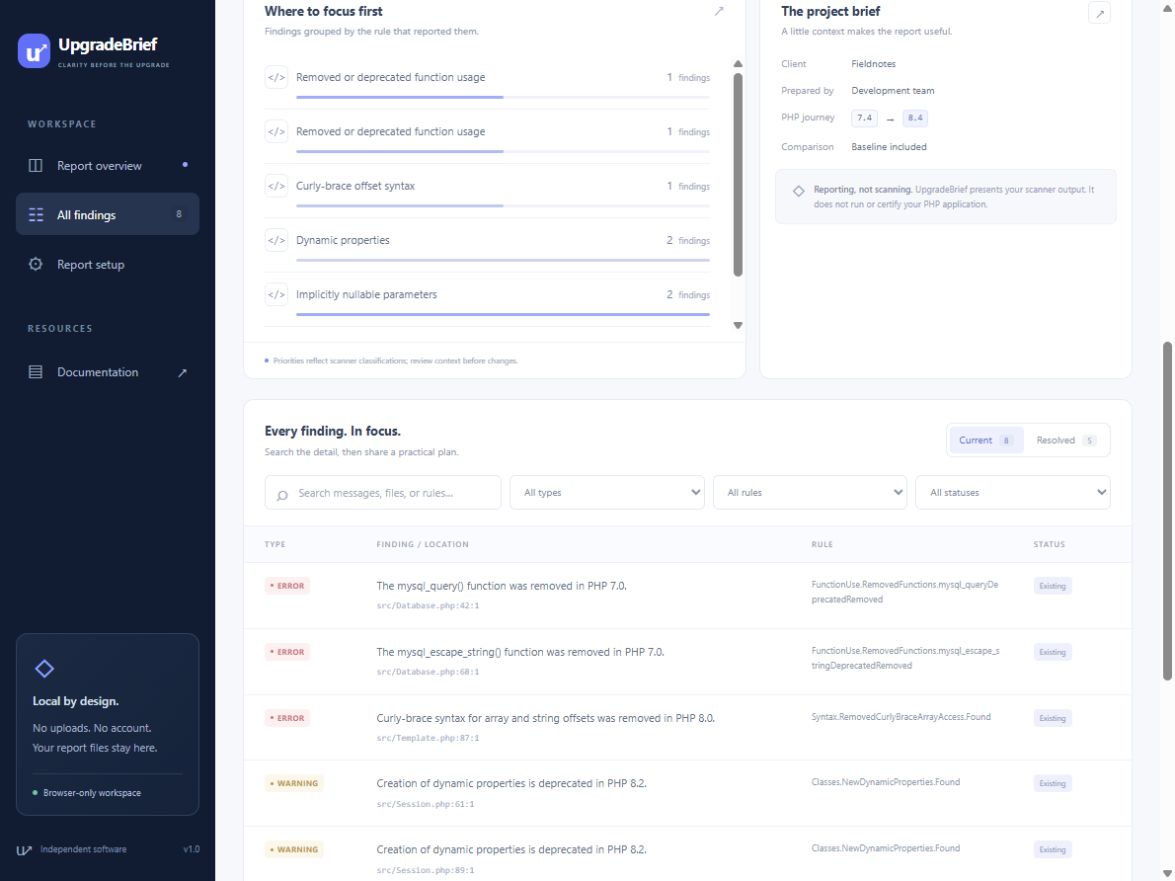The height and width of the screenshot is (881, 1175).
Task: Click the search magnifier icon
Action: [x=282, y=494]
